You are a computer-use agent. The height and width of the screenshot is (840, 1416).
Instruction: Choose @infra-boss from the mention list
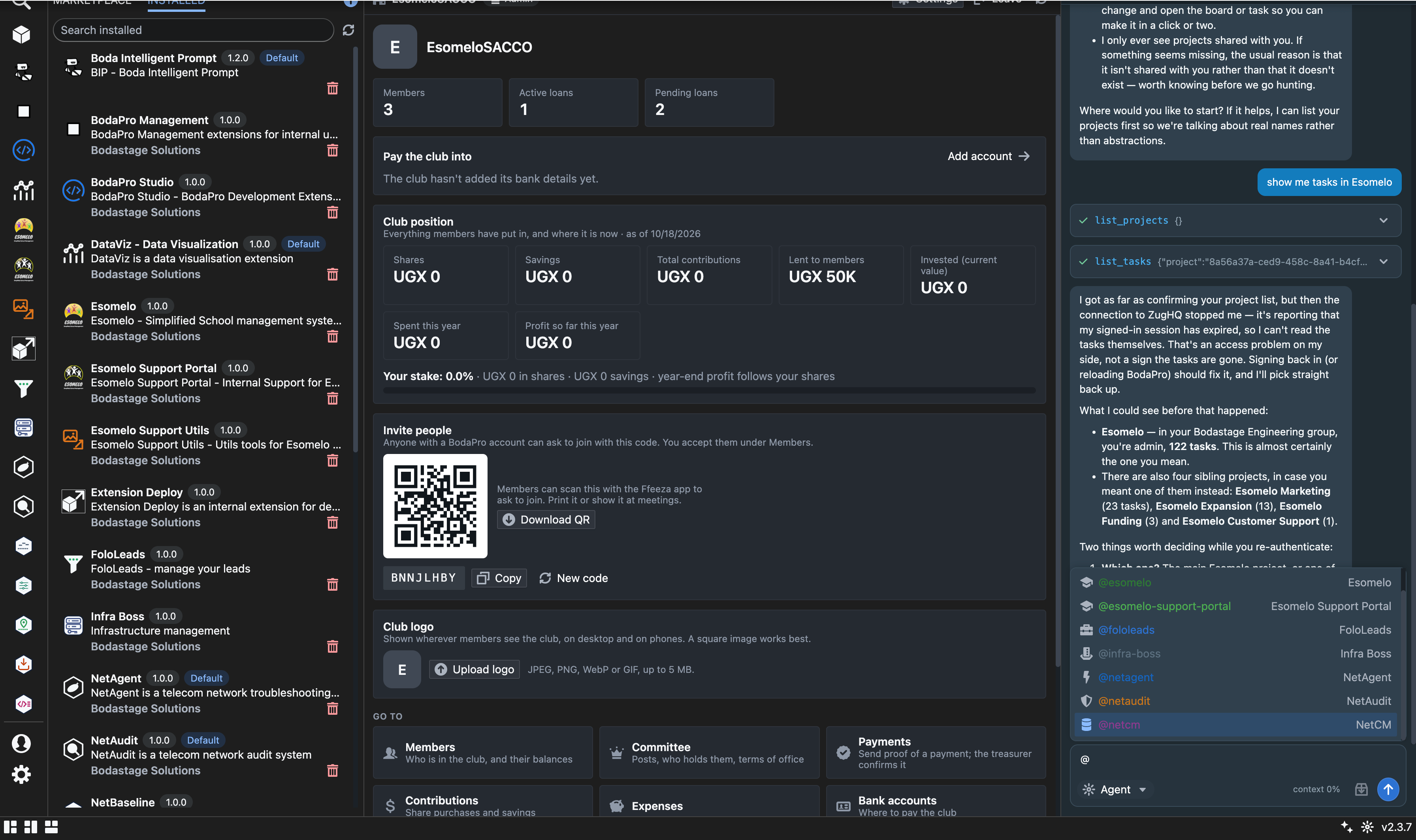click(1235, 654)
